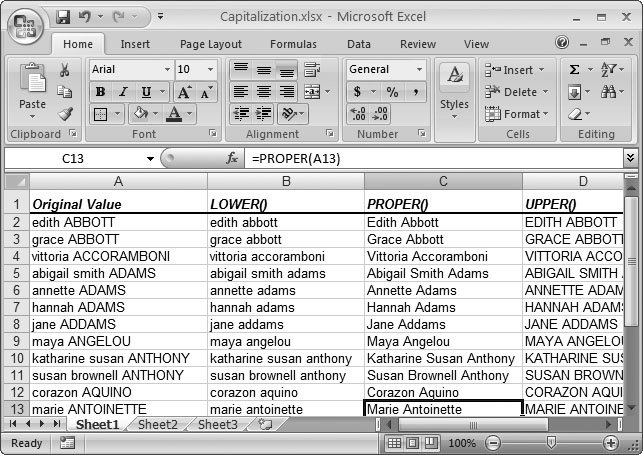Cut selection with scissors icon
The width and height of the screenshot is (643, 455).
[x=64, y=70]
